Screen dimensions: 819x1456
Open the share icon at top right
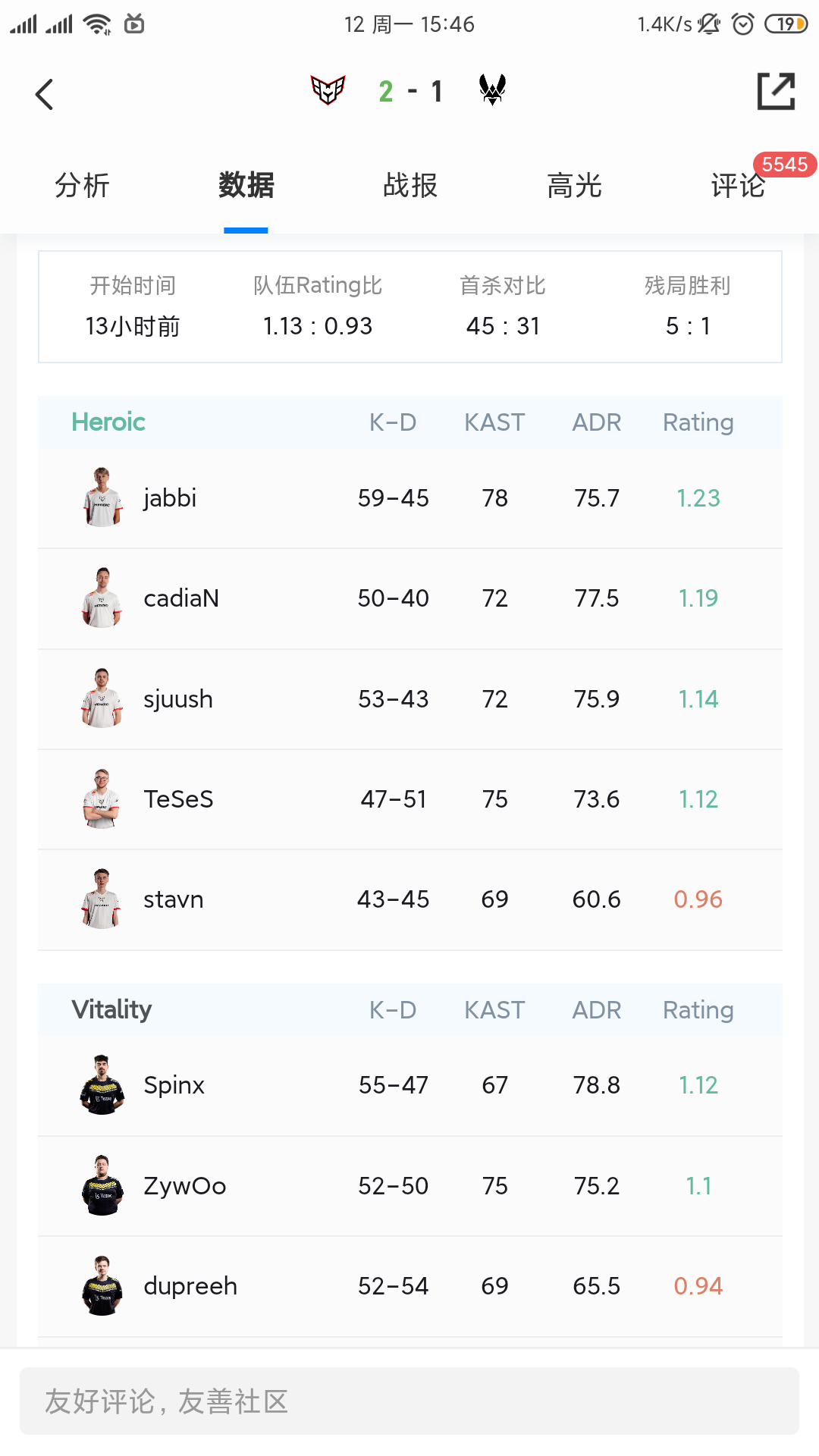click(x=776, y=92)
